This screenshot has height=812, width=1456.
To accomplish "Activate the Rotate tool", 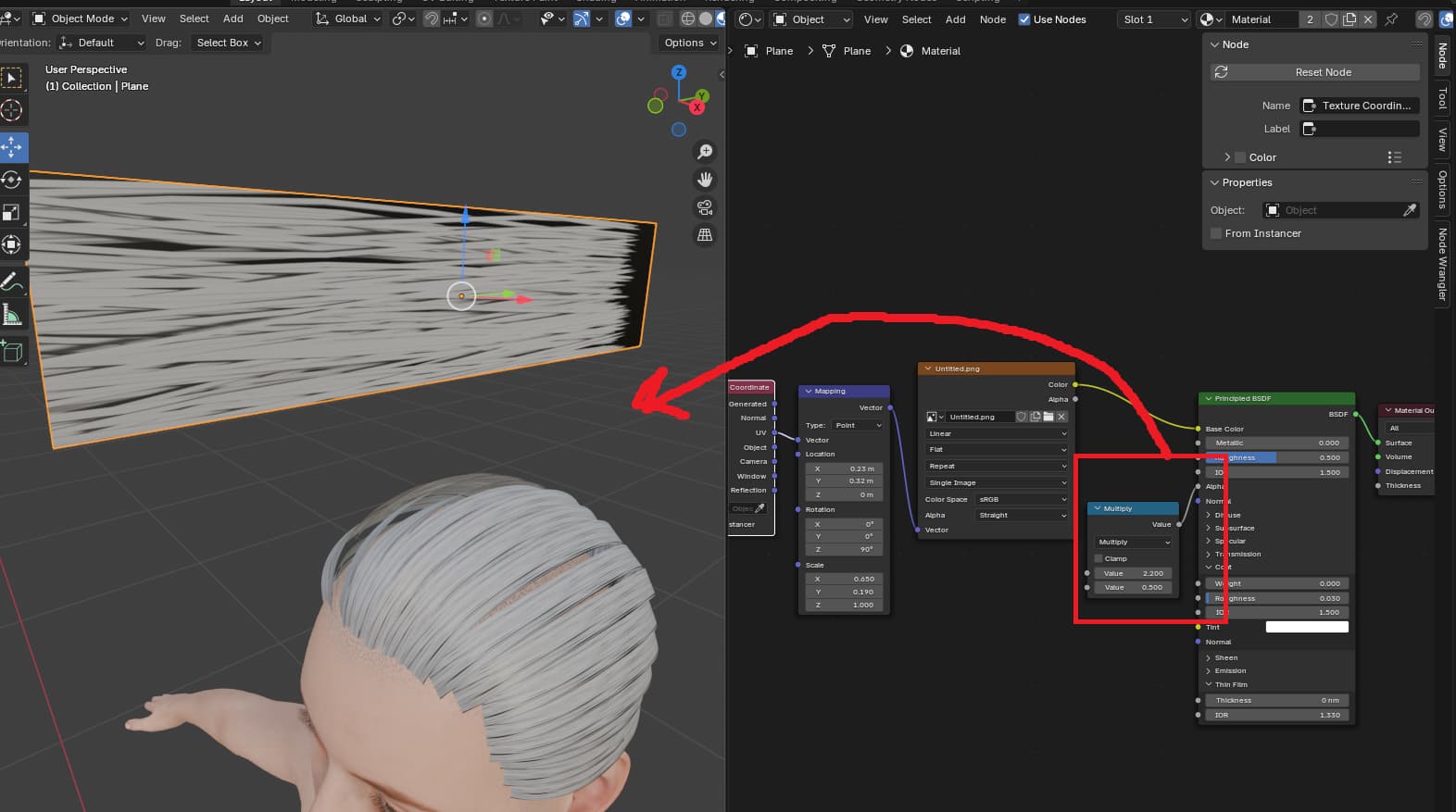I will (x=12, y=180).
